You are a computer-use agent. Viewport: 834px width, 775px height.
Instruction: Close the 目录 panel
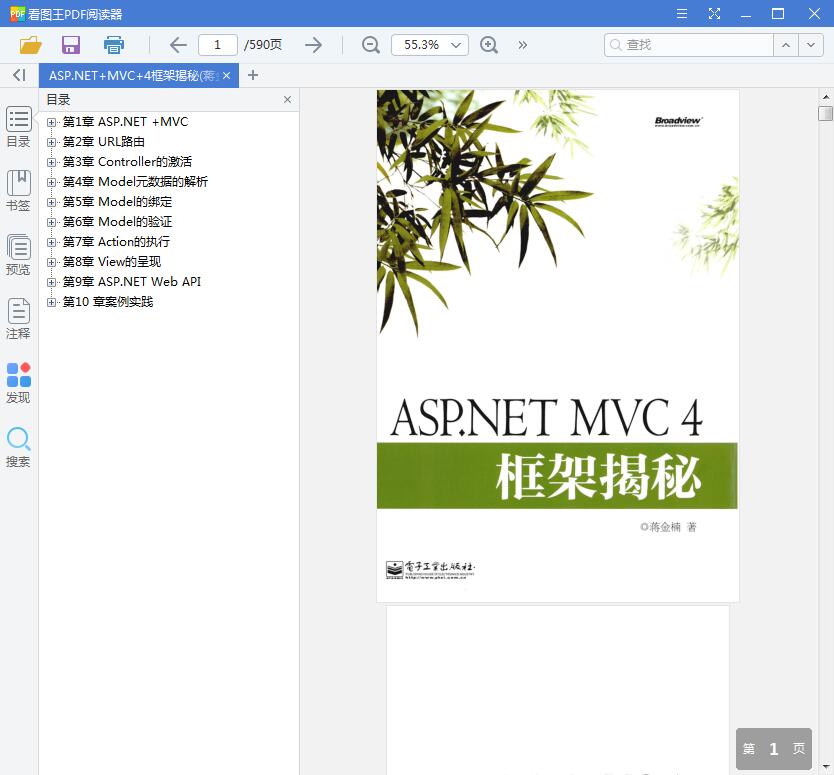pos(287,99)
